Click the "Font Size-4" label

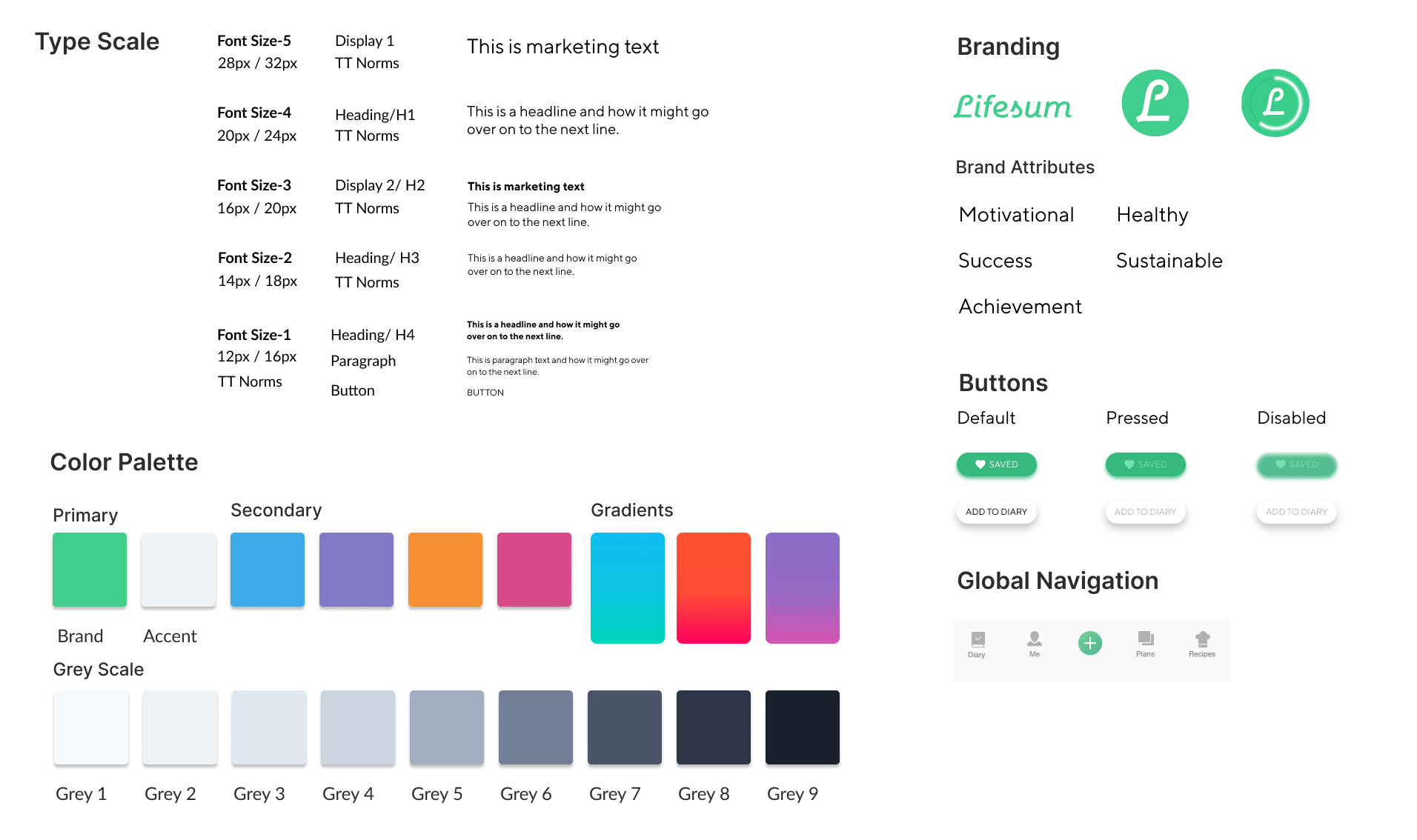(254, 113)
